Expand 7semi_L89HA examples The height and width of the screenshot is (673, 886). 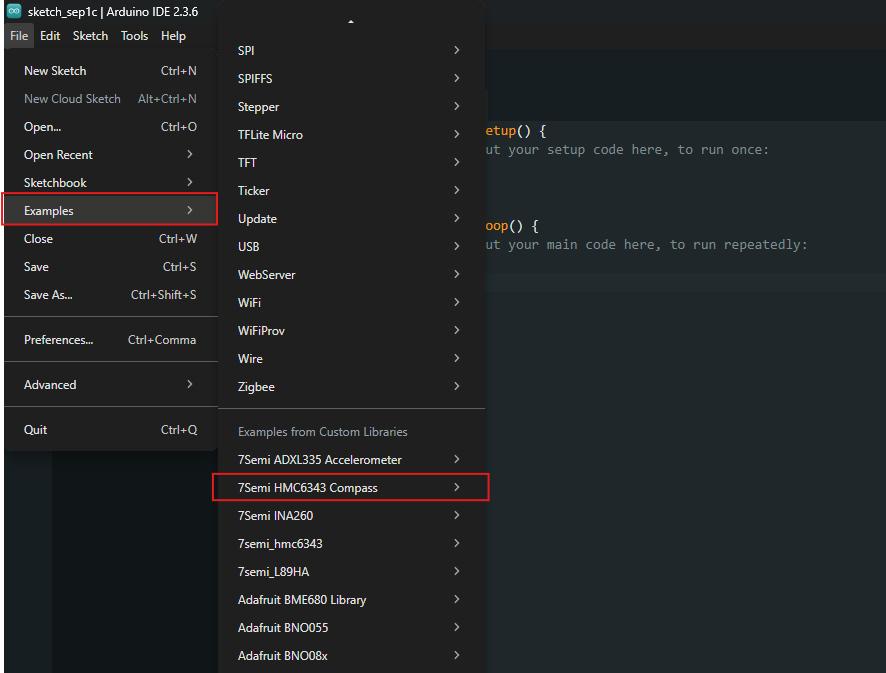(351, 571)
